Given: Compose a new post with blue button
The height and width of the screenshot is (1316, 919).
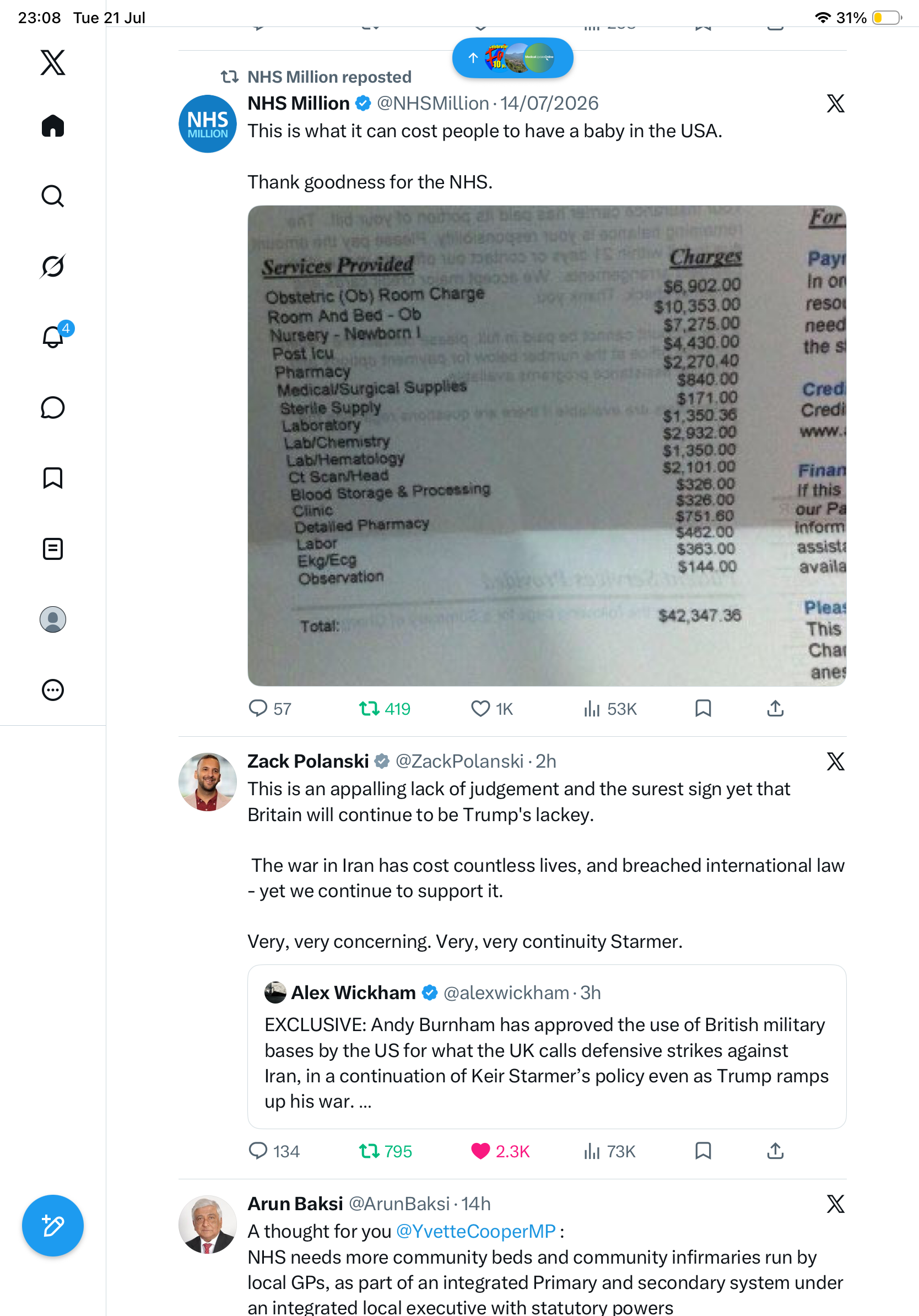Looking at the screenshot, I should (x=53, y=1226).
